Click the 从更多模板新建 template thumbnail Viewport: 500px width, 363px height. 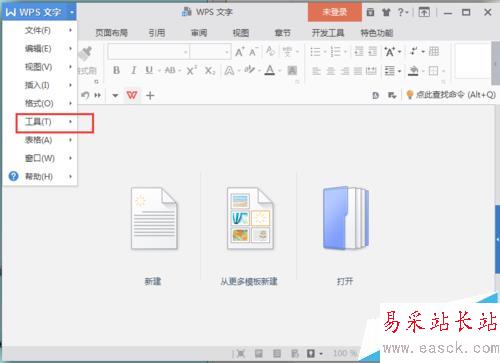(250, 218)
